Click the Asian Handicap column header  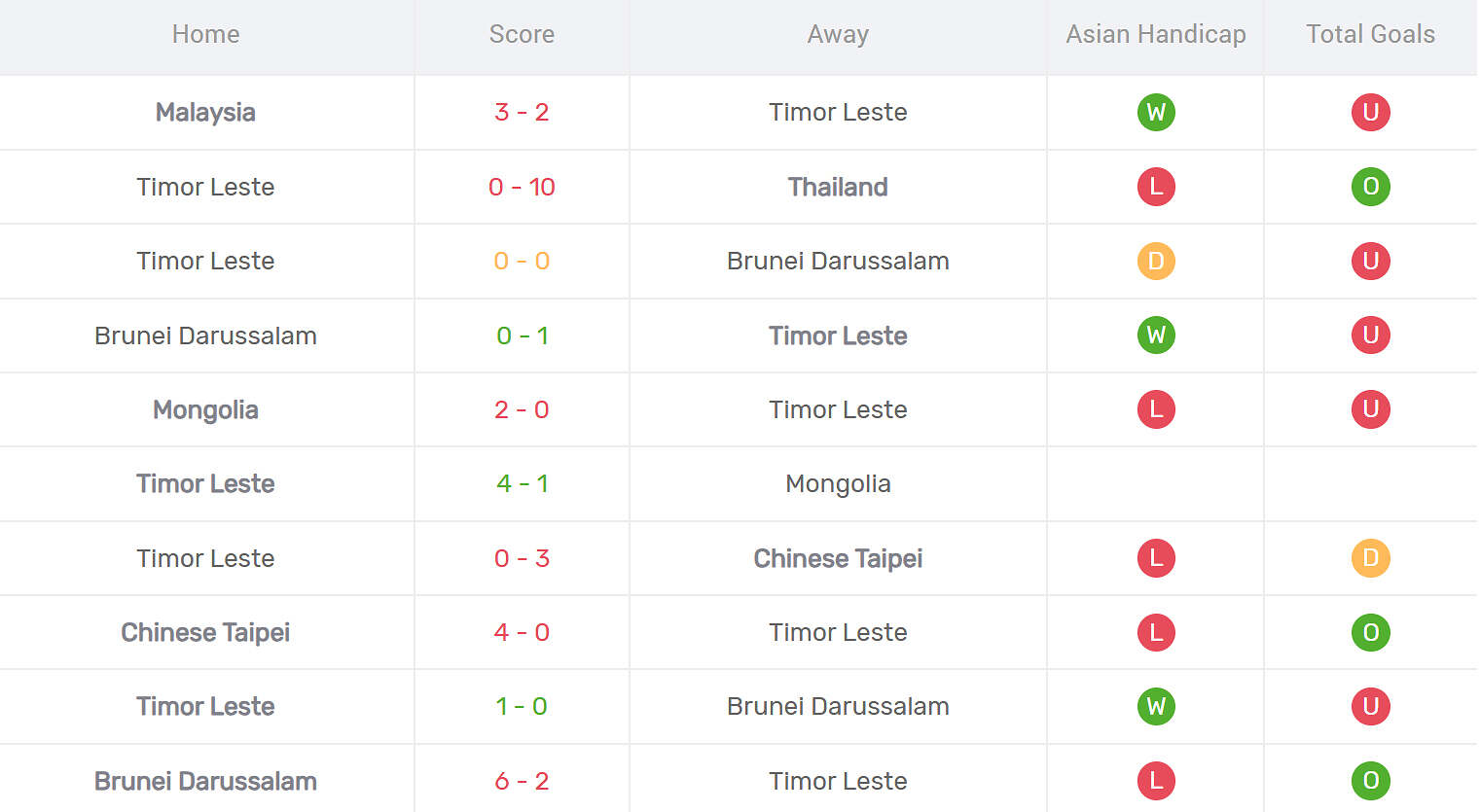click(x=1155, y=34)
